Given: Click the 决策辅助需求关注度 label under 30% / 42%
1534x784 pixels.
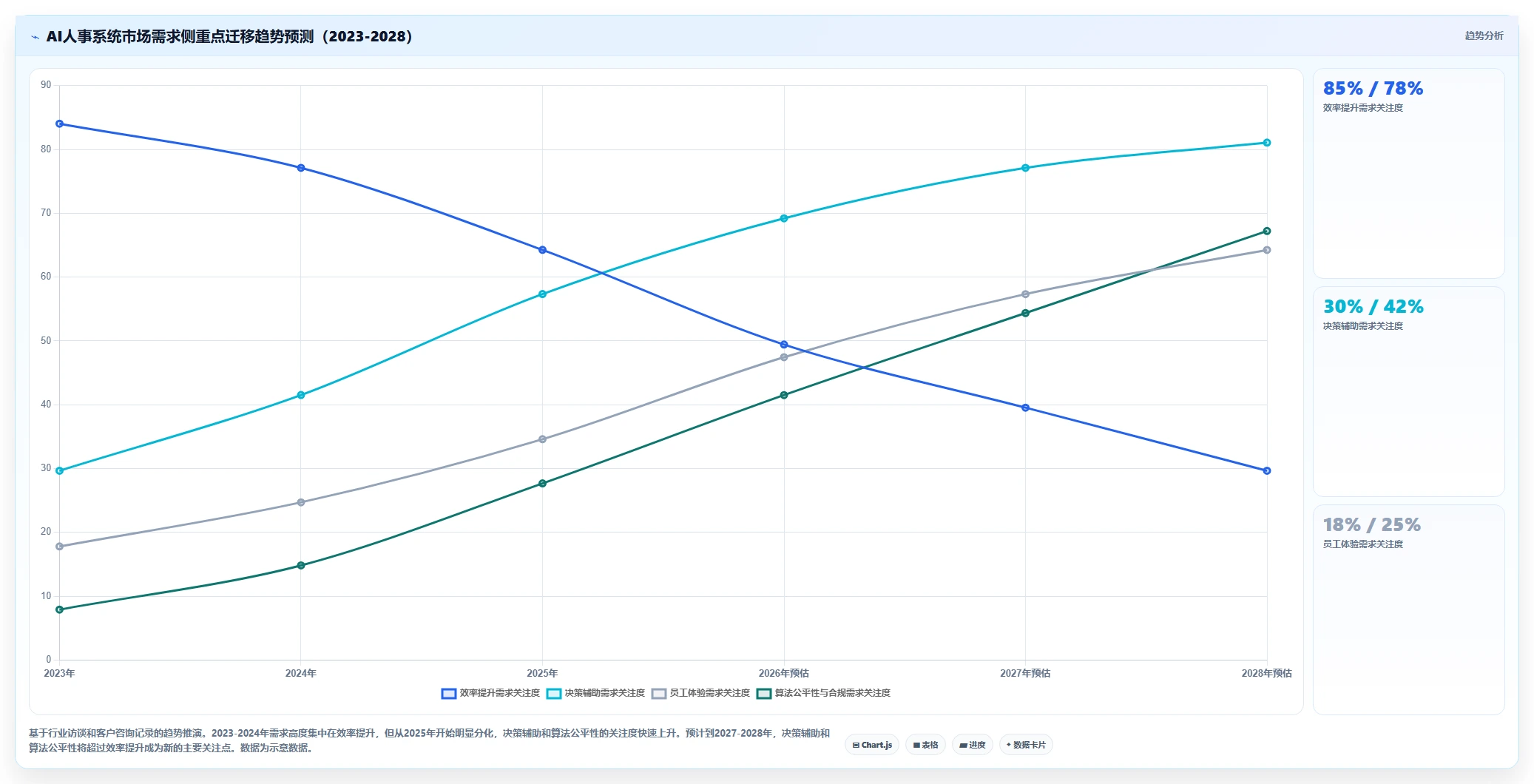Looking at the screenshot, I should click(x=1363, y=326).
